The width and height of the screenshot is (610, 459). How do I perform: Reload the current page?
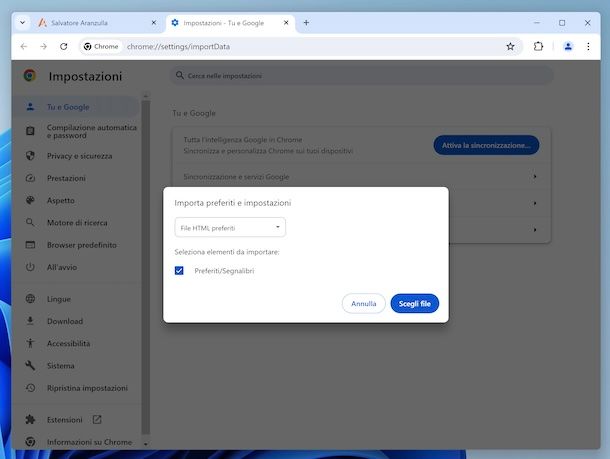click(64, 47)
